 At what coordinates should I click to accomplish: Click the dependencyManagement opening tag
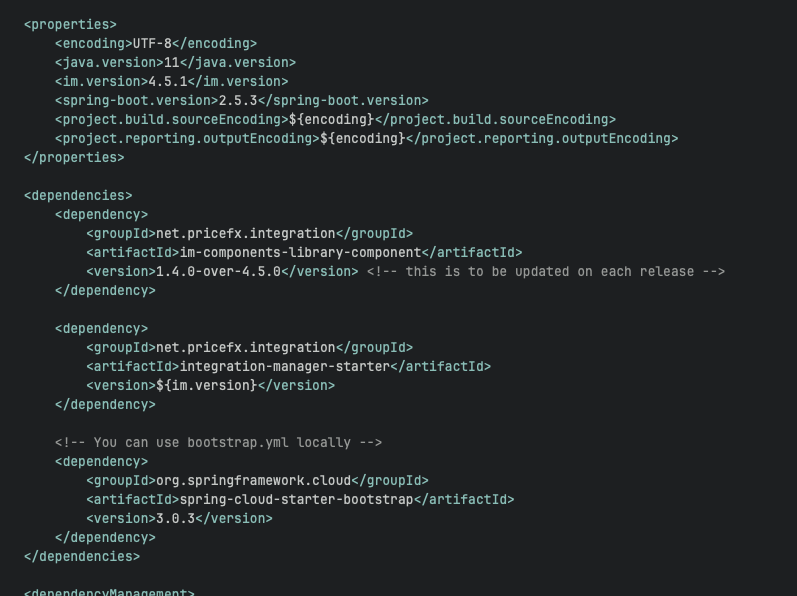(109, 592)
